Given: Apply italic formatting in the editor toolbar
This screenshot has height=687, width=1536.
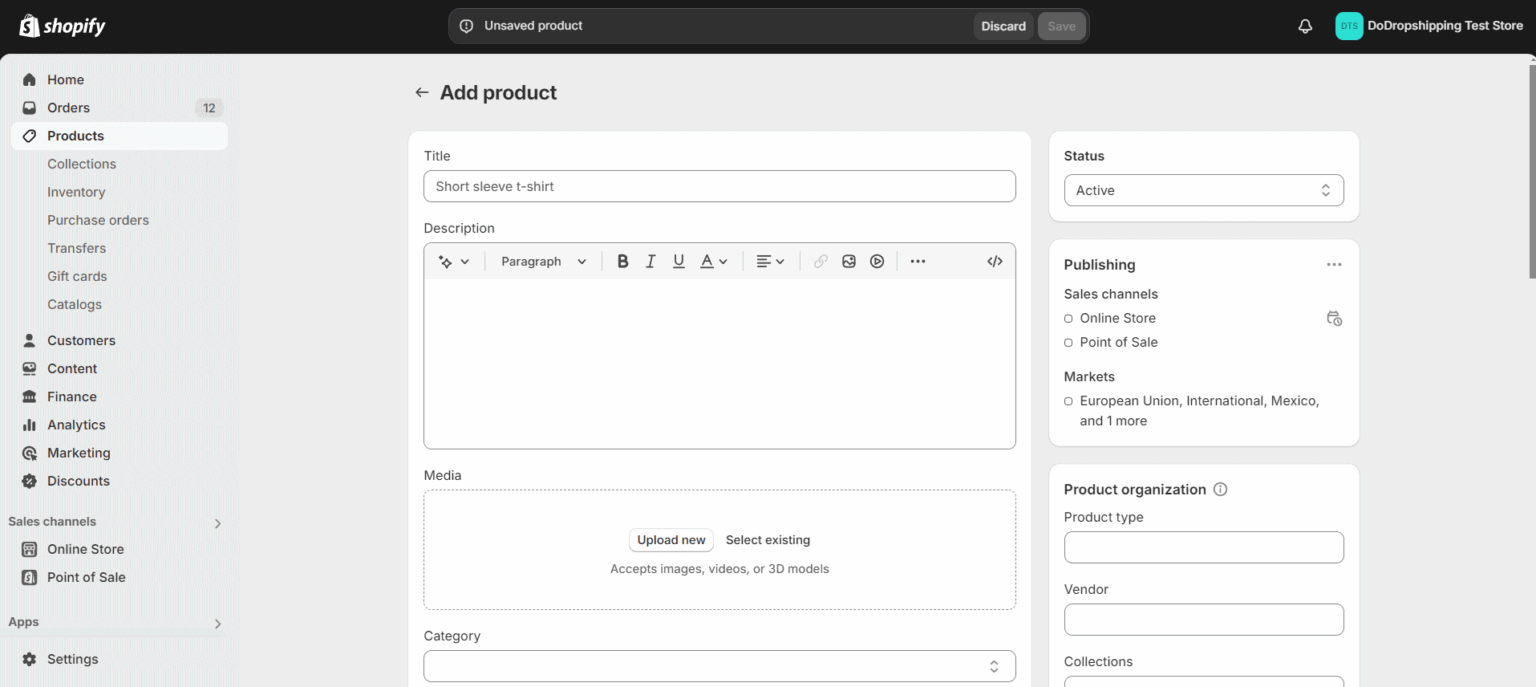Looking at the screenshot, I should click(650, 261).
